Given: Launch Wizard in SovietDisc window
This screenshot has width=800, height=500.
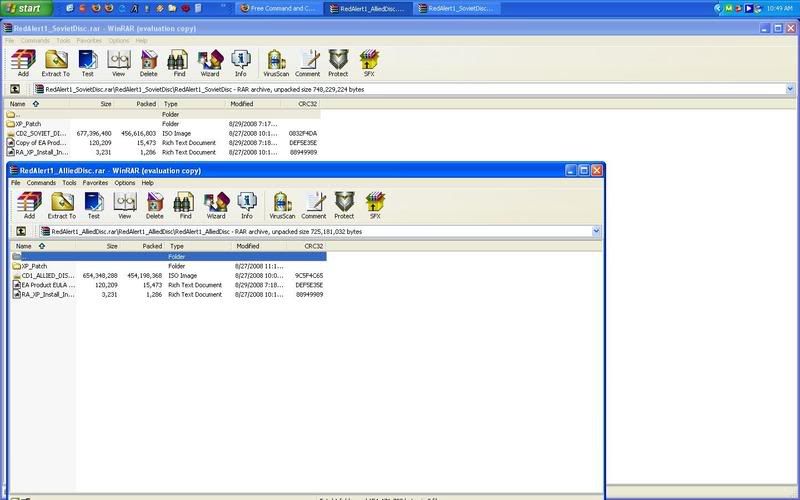Looking at the screenshot, I should tap(210, 63).
